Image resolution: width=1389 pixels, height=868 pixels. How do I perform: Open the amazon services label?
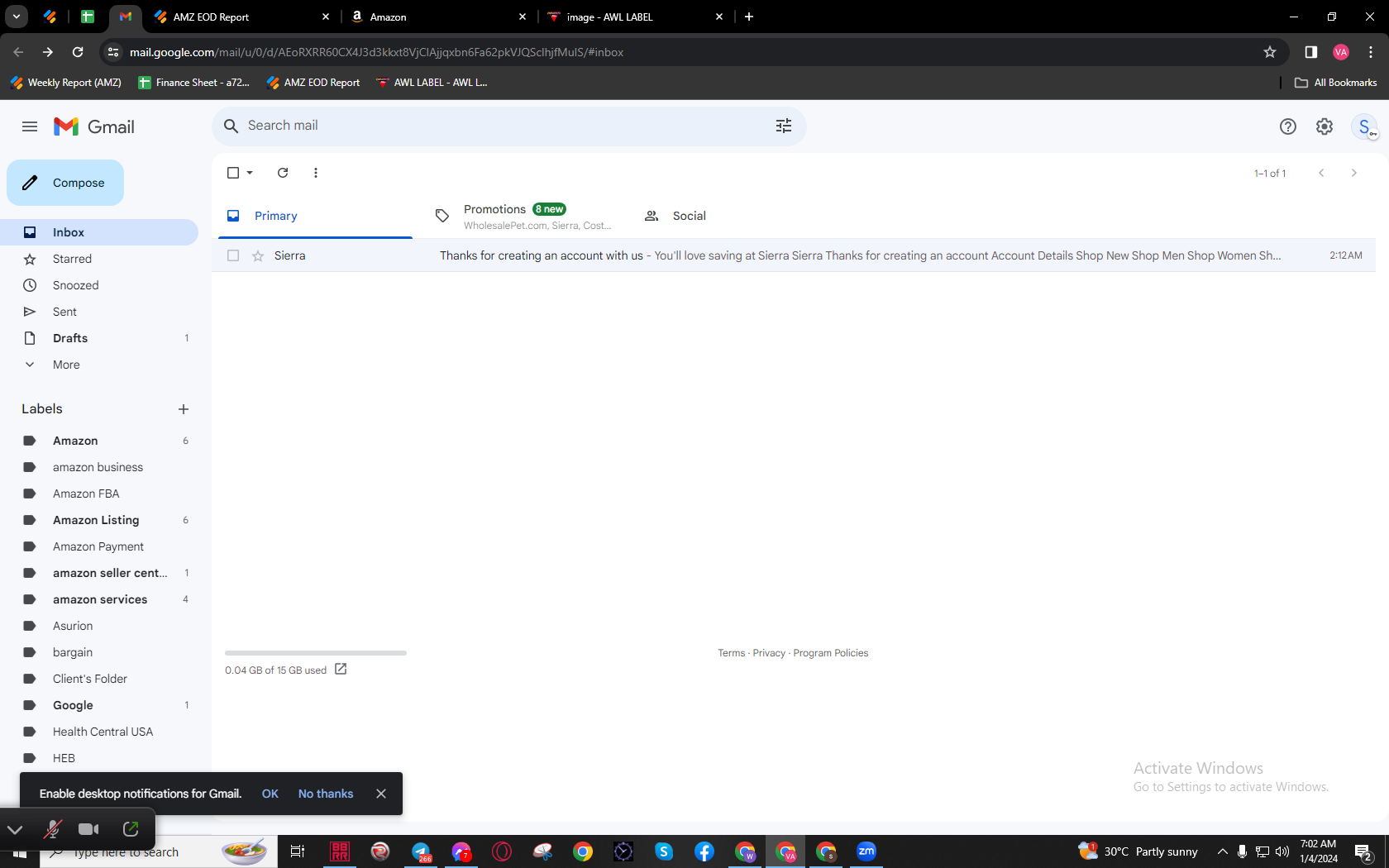coord(99,599)
